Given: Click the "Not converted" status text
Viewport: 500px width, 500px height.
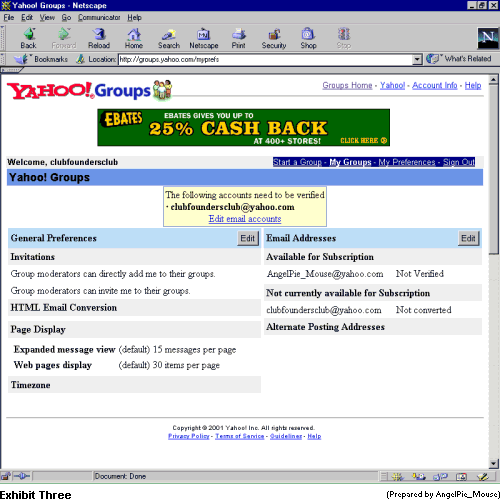Looking at the screenshot, I should pos(424,310).
